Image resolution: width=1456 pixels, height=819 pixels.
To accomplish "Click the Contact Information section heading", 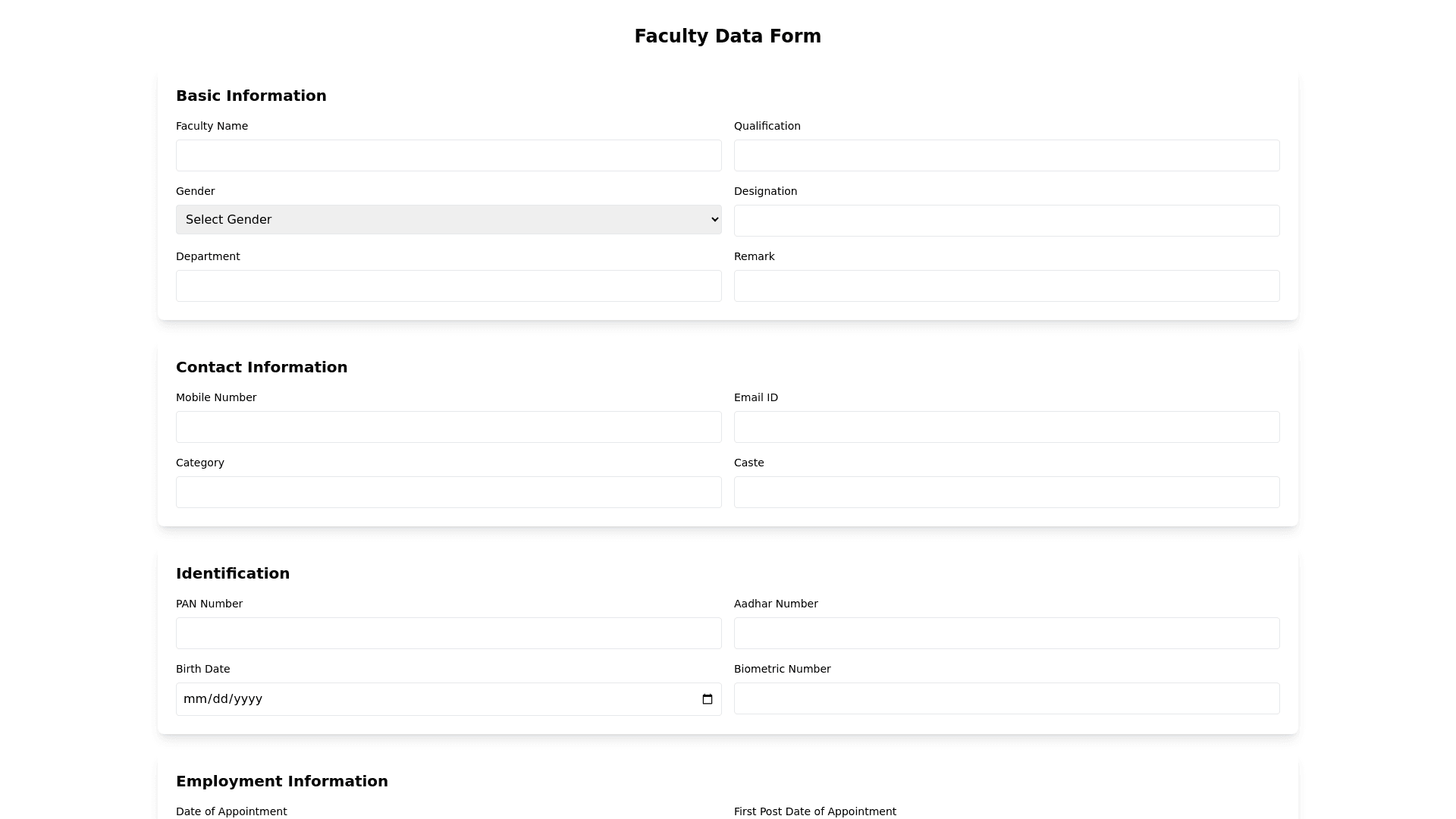I will click(x=262, y=367).
